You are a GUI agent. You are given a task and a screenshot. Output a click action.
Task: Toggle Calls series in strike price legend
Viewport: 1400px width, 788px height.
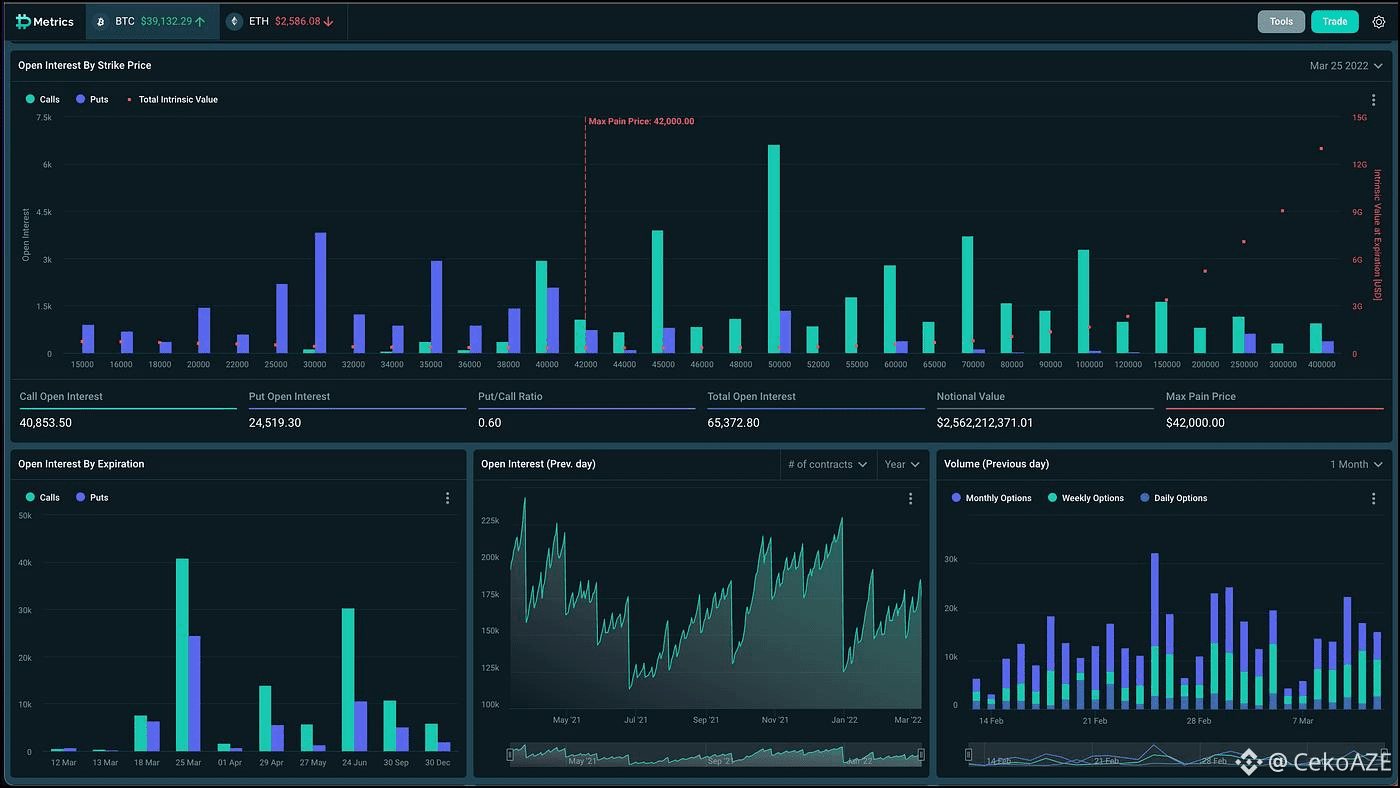[43, 100]
